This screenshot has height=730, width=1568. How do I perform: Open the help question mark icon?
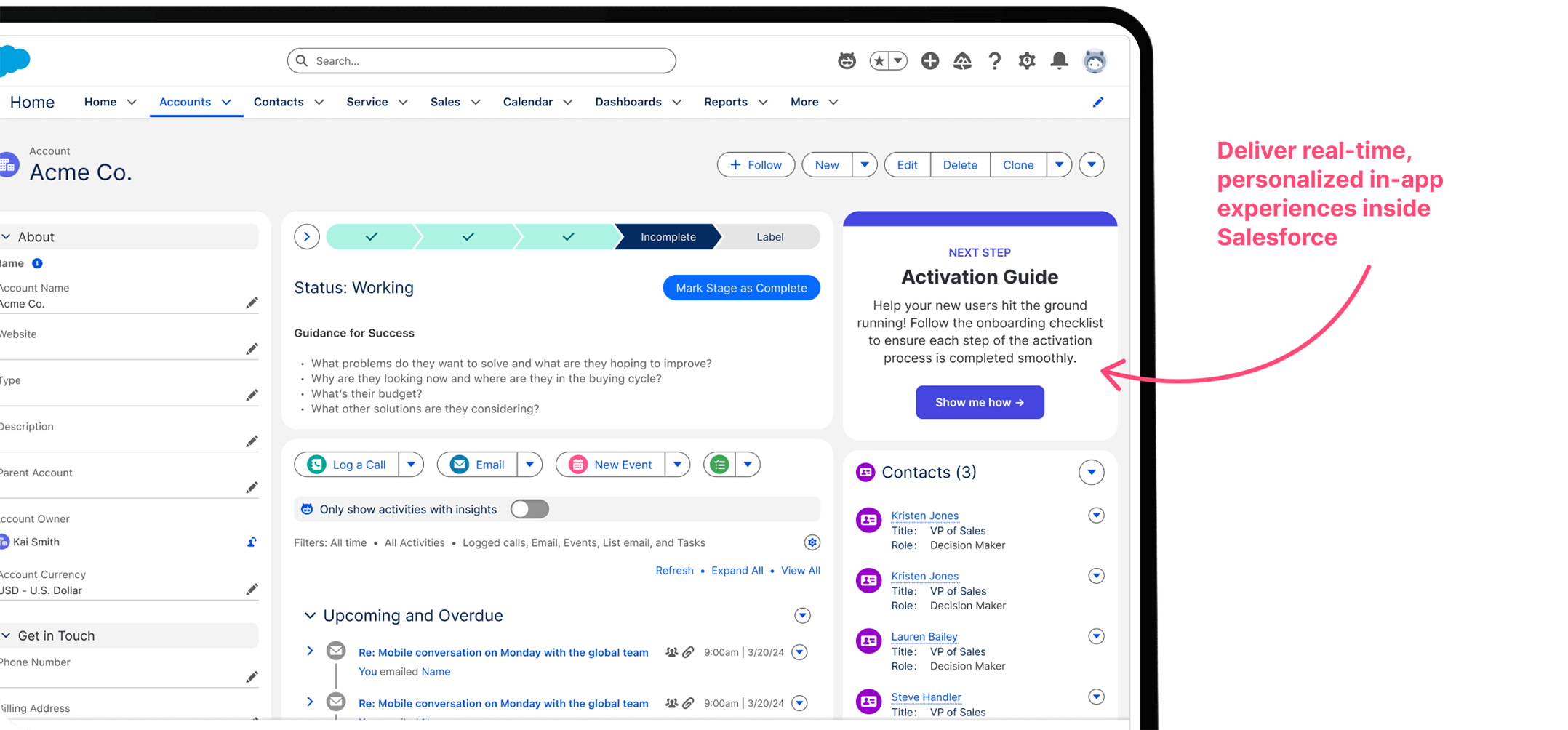coord(994,61)
